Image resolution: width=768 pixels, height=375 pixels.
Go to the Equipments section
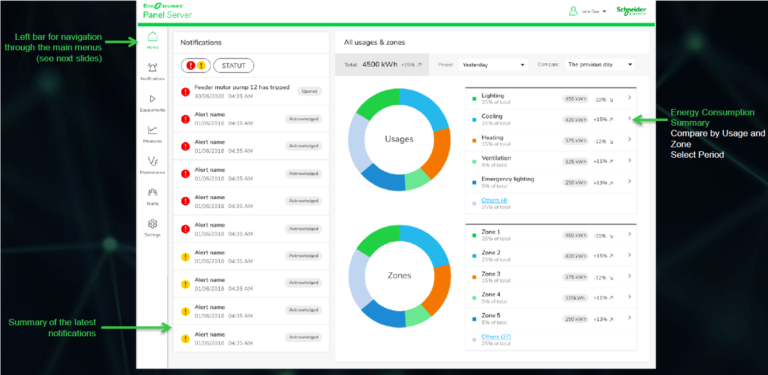point(153,102)
